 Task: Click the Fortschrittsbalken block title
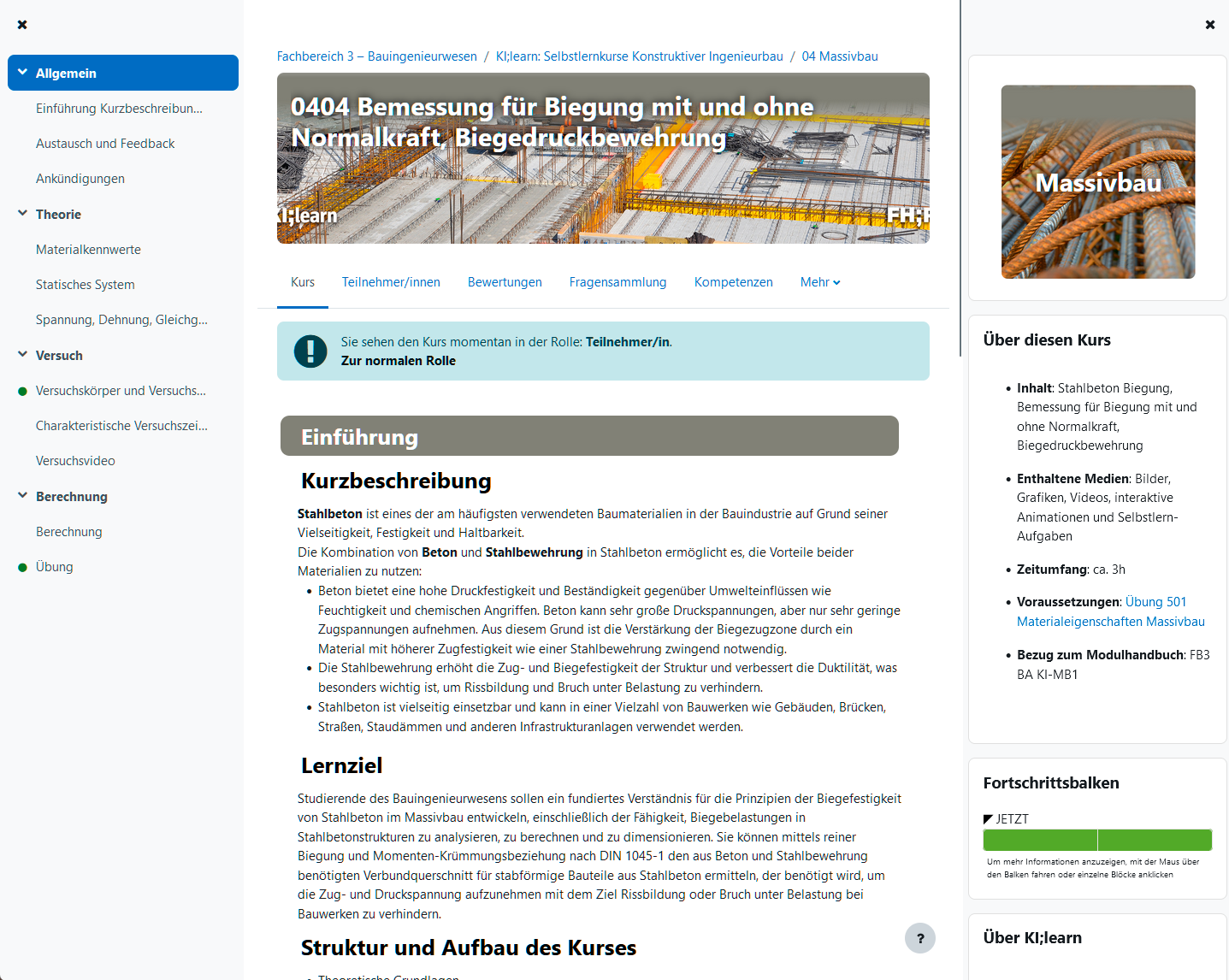pos(1051,783)
